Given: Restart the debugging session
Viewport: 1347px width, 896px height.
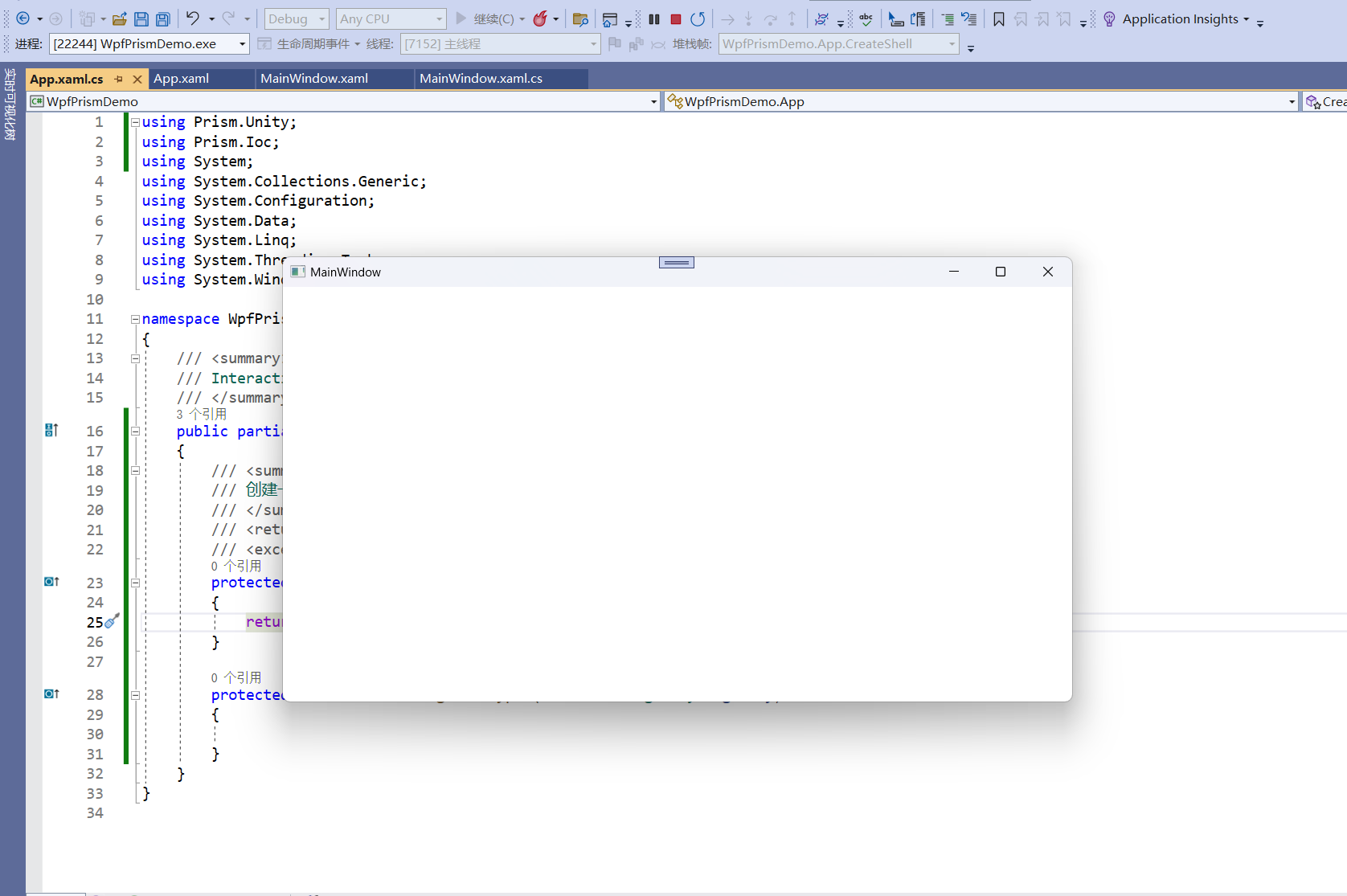Looking at the screenshot, I should tap(698, 18).
